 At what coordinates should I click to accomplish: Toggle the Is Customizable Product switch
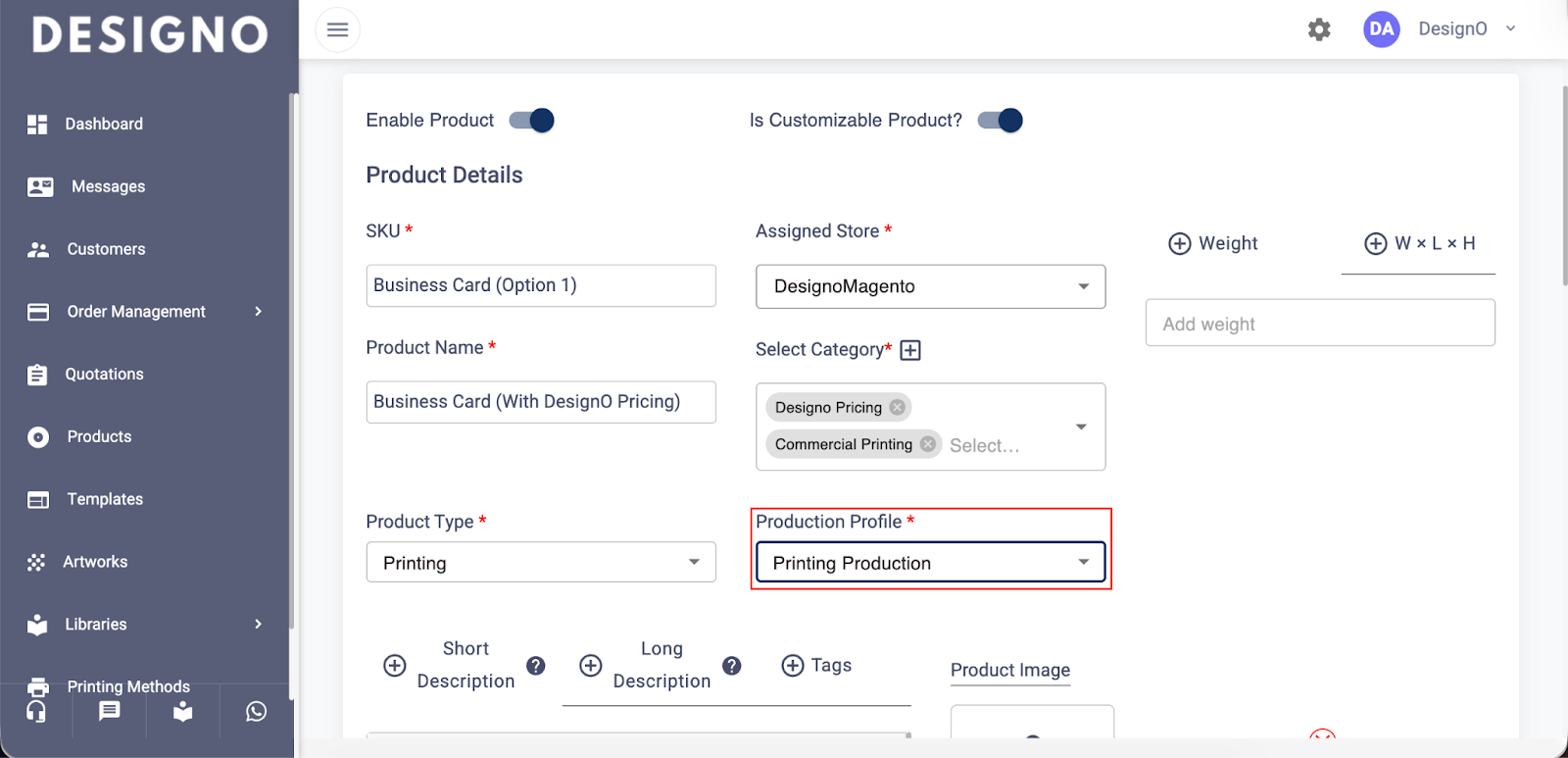pyautogui.click(x=1001, y=121)
